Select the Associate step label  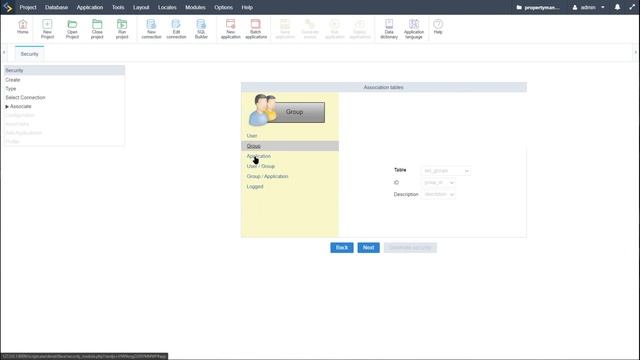20,107
